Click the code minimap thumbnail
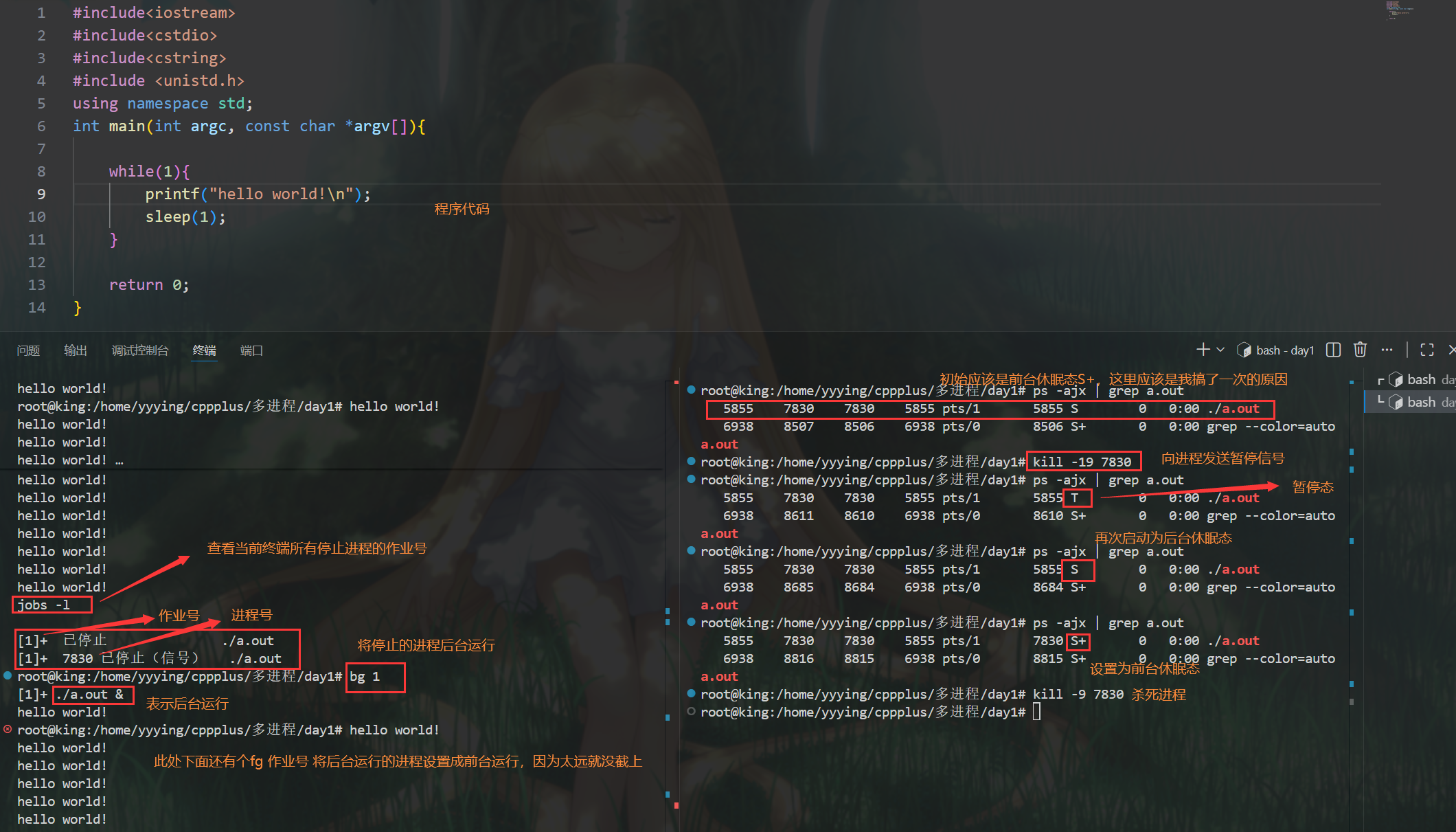The width and height of the screenshot is (1456, 832). click(x=1398, y=10)
